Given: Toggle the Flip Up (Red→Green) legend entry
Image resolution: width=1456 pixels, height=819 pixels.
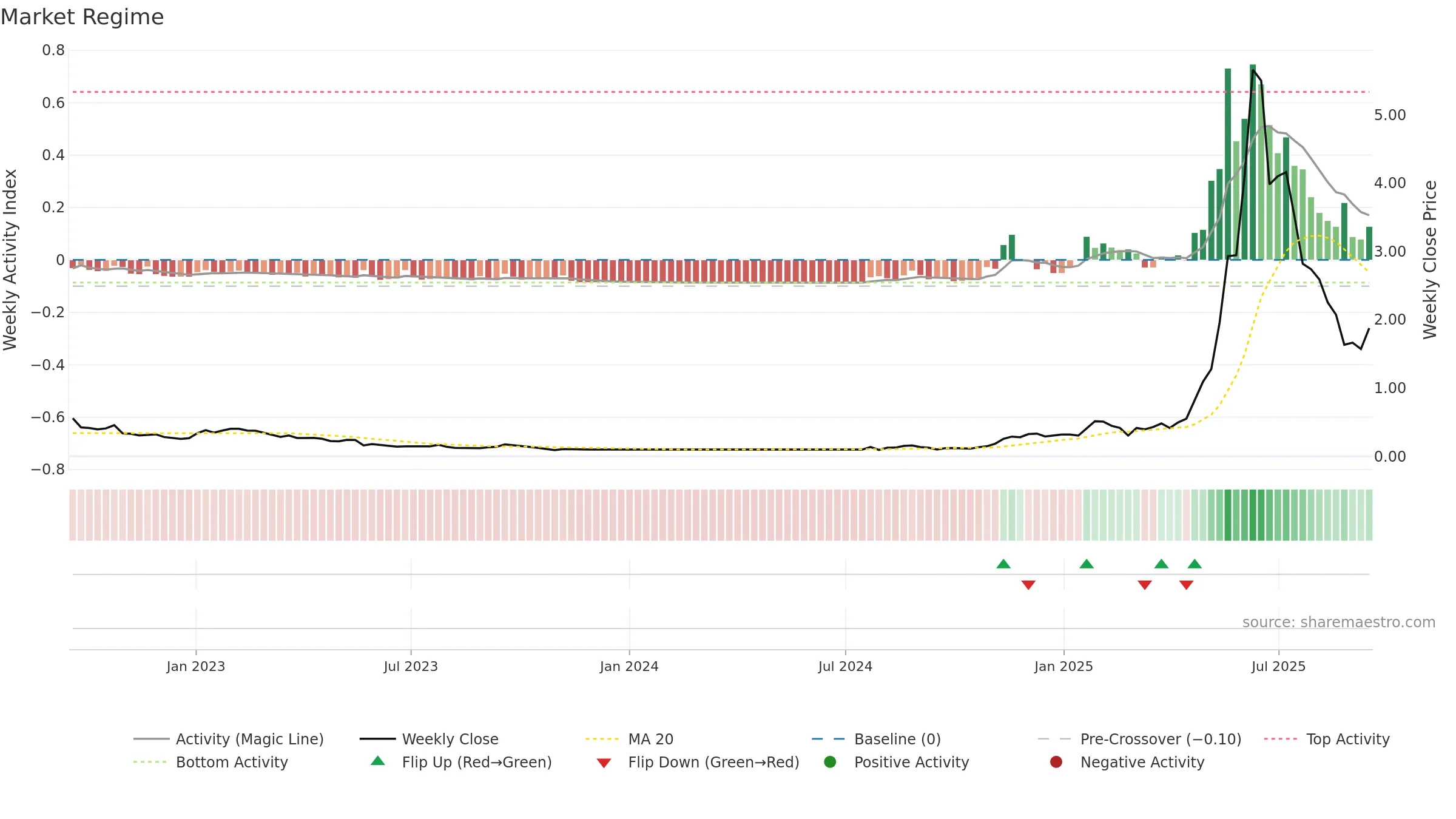Looking at the screenshot, I should click(x=461, y=762).
